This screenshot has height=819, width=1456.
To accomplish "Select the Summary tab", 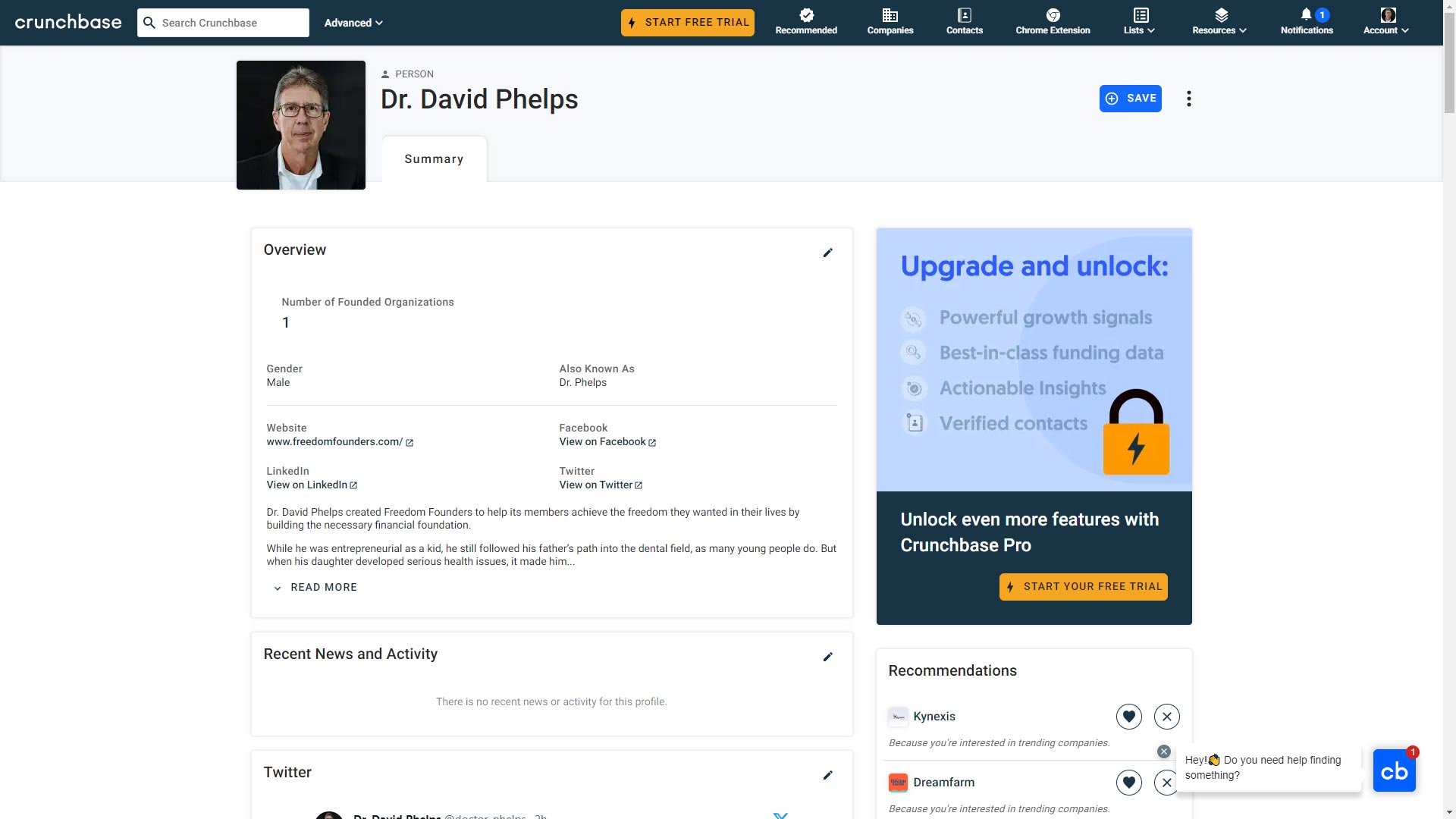I will (x=434, y=159).
